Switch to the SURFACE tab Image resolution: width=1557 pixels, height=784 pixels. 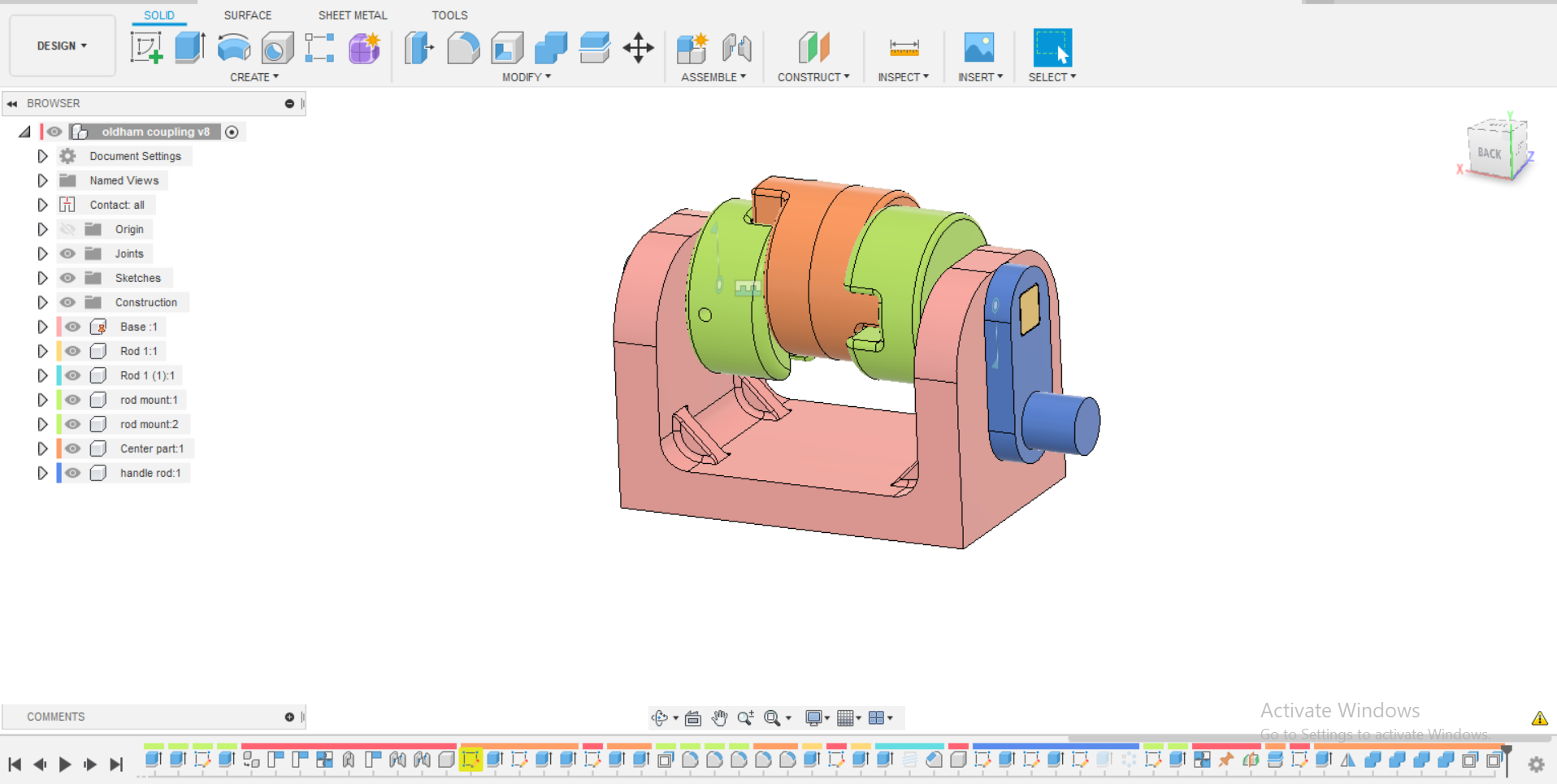click(248, 15)
